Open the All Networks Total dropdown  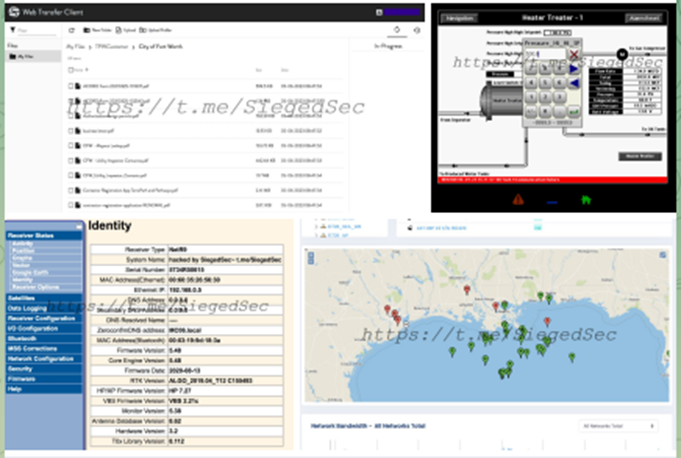(x=619, y=426)
